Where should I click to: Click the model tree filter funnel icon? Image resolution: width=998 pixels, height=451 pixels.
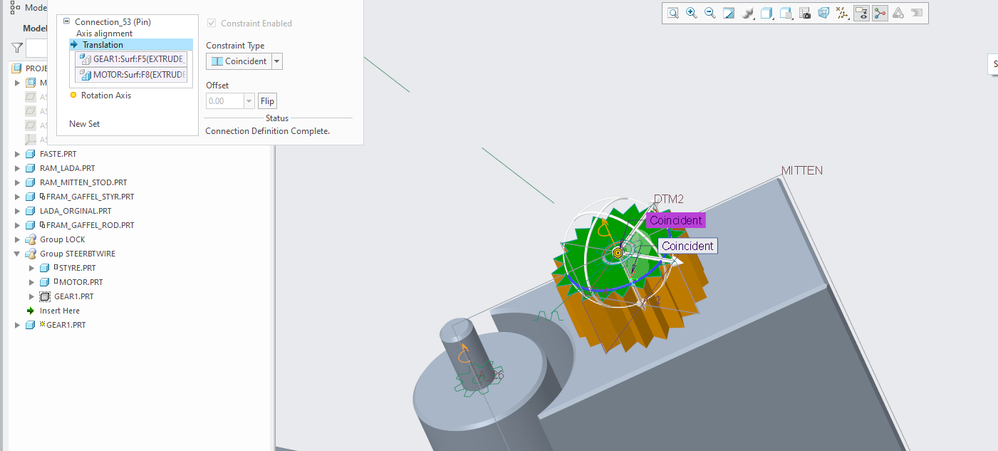pyautogui.click(x=17, y=47)
